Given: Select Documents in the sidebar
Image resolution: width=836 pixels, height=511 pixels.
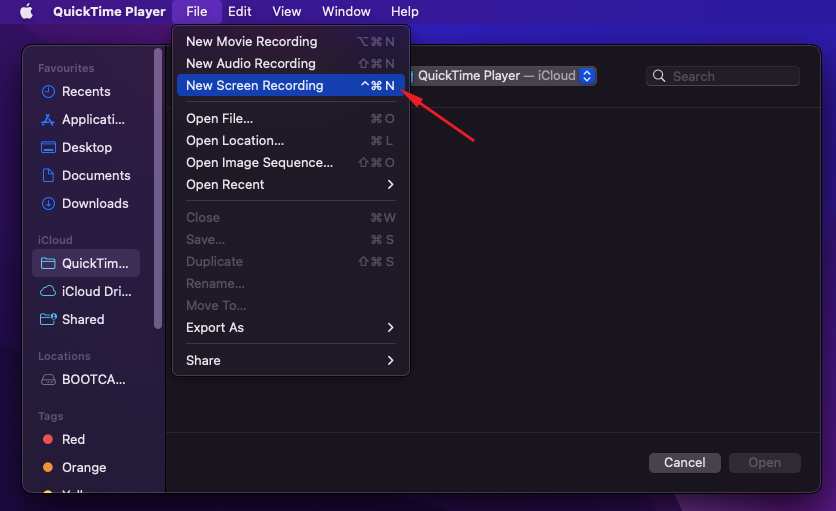Looking at the screenshot, I should pos(86,175).
